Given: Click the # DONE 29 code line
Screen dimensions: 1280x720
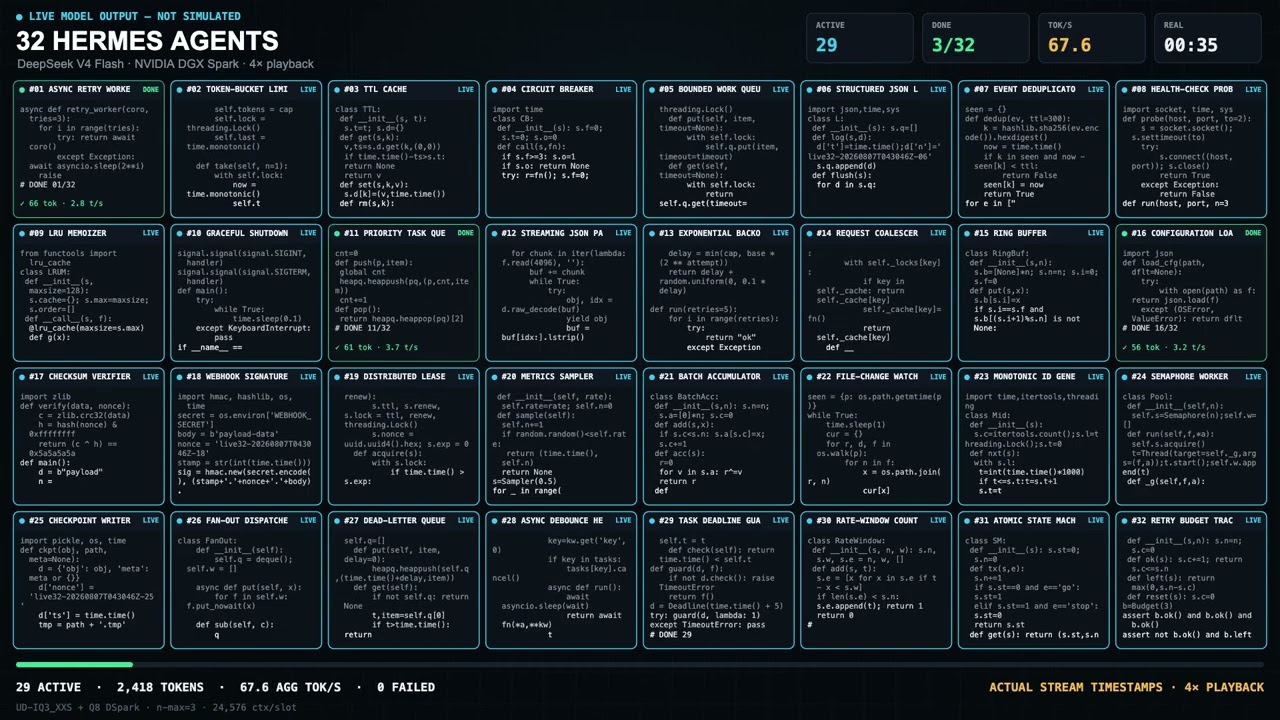Looking at the screenshot, I should point(671,635).
